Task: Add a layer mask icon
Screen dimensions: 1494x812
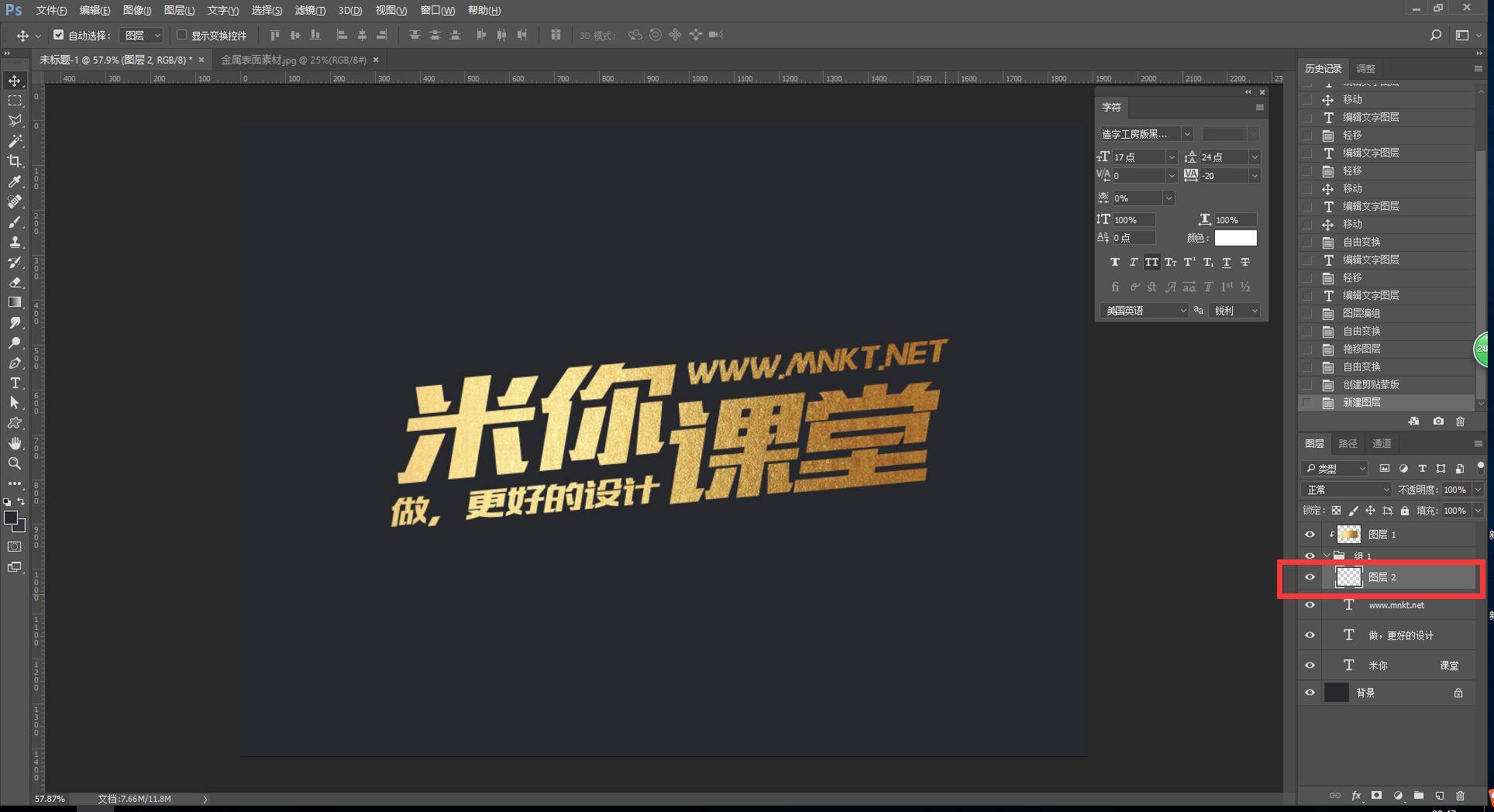Action: pyautogui.click(x=1377, y=796)
